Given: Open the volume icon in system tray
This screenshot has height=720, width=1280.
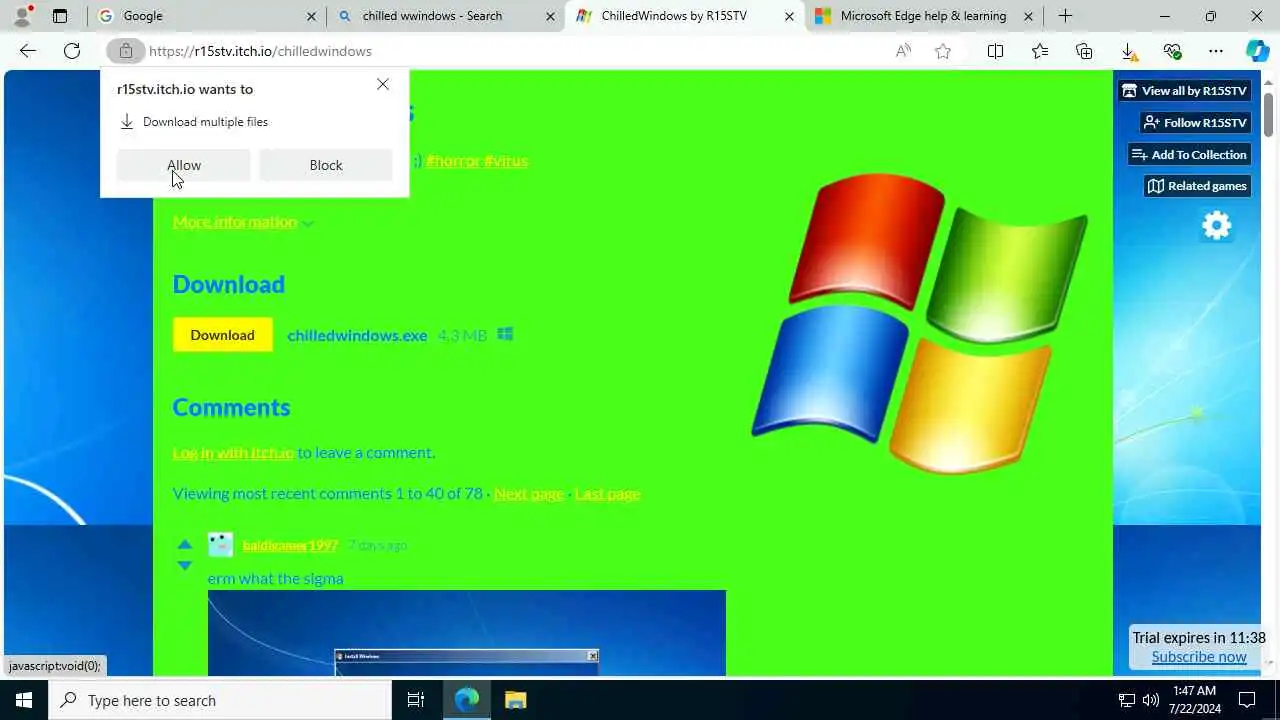Looking at the screenshot, I should click(x=1150, y=700).
